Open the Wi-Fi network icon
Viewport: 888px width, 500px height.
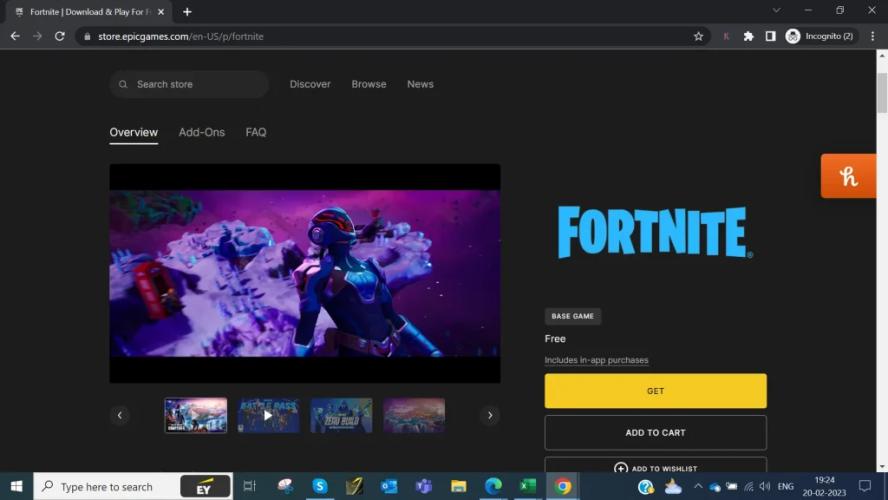749,486
